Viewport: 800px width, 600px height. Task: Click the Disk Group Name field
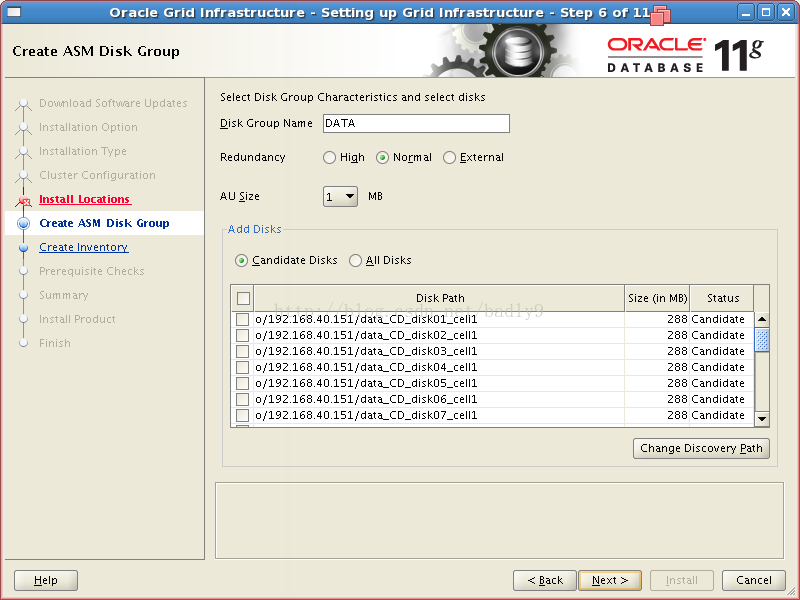[416, 123]
